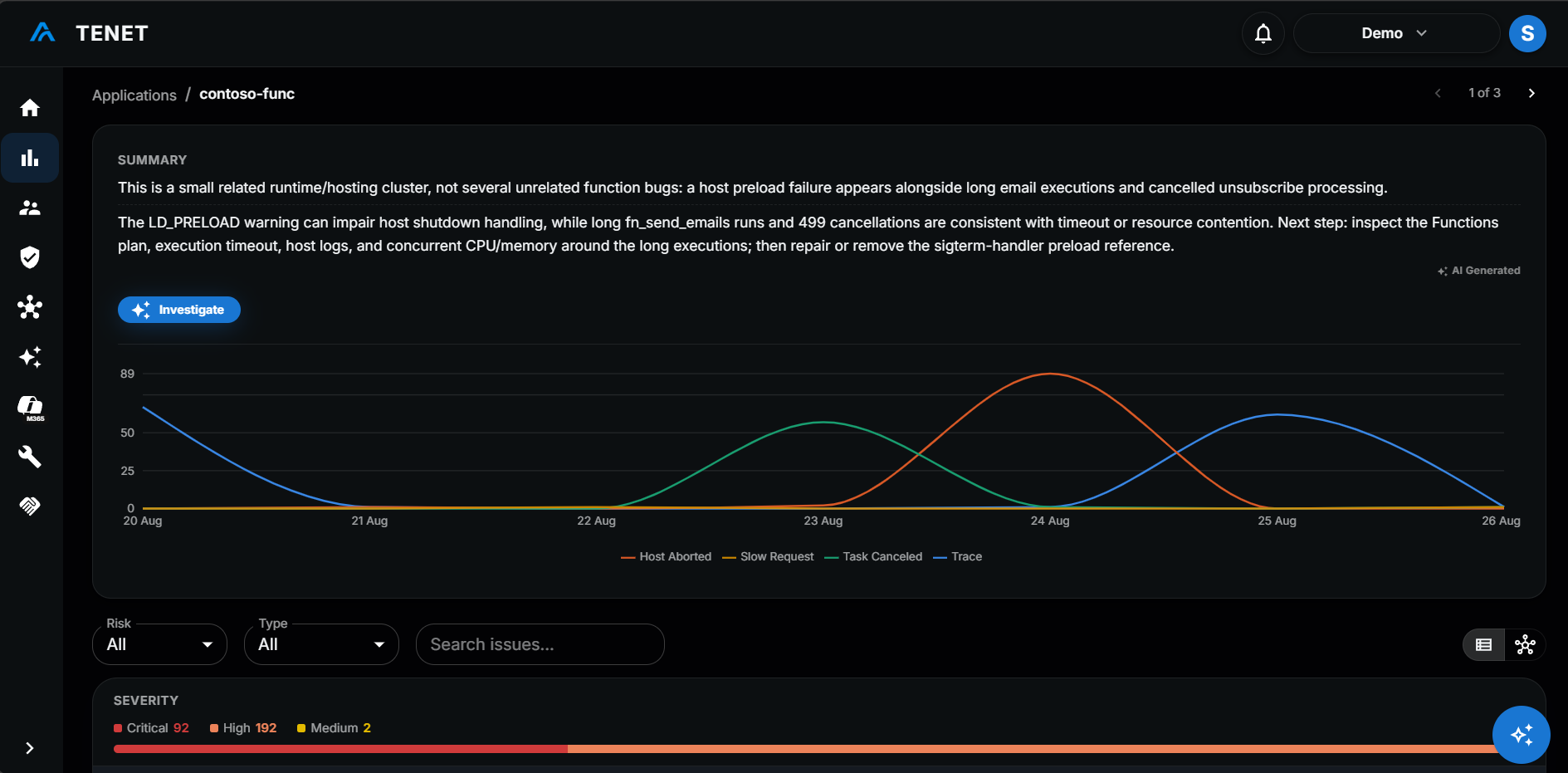Click the Investigate button
Viewport: 1568px width, 773px height.
pyautogui.click(x=179, y=310)
